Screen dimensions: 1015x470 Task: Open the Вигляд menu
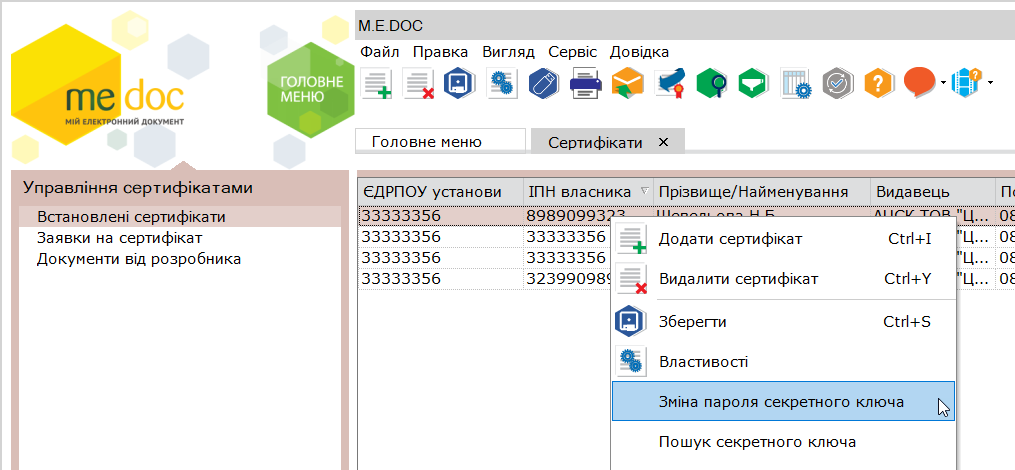508,52
